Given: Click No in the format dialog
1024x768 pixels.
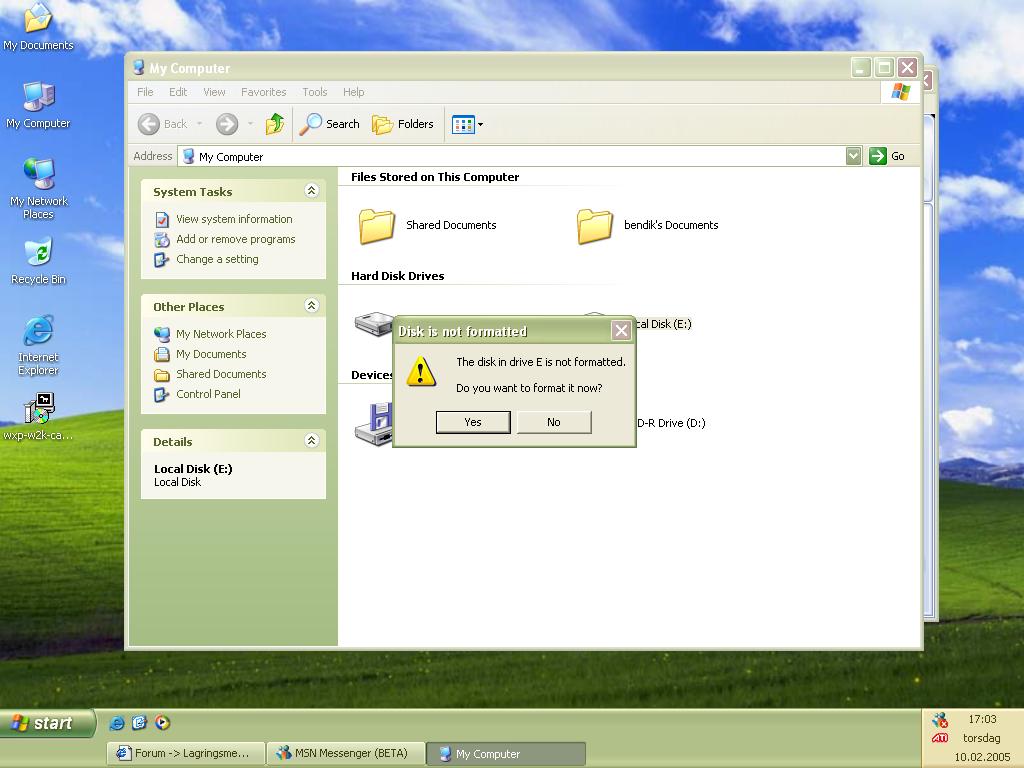Looking at the screenshot, I should (x=554, y=422).
